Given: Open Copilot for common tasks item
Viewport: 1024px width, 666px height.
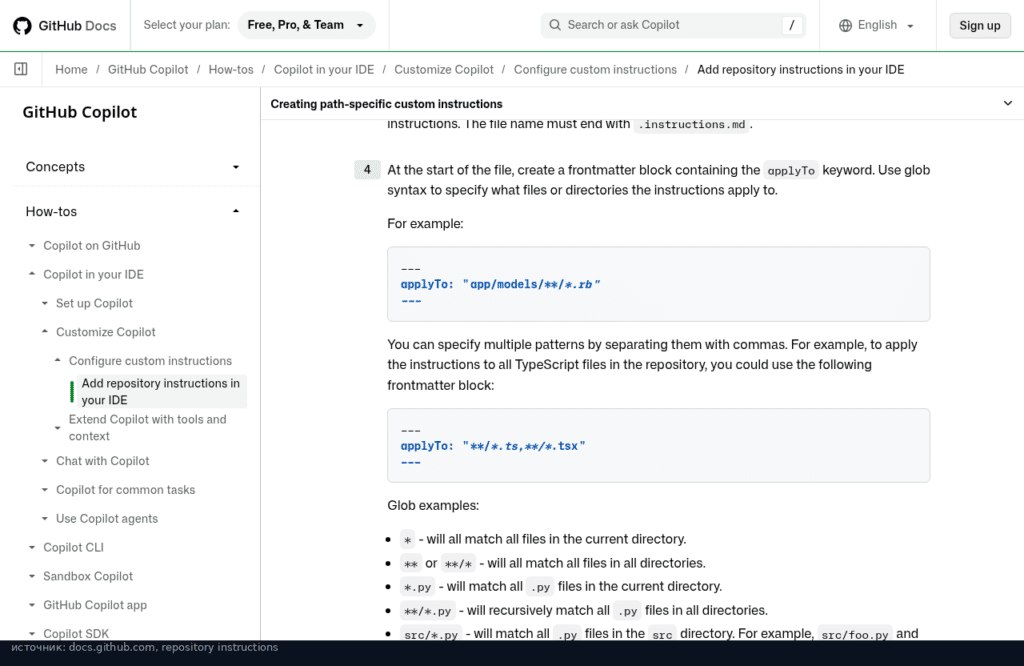Looking at the screenshot, I should coord(125,490).
